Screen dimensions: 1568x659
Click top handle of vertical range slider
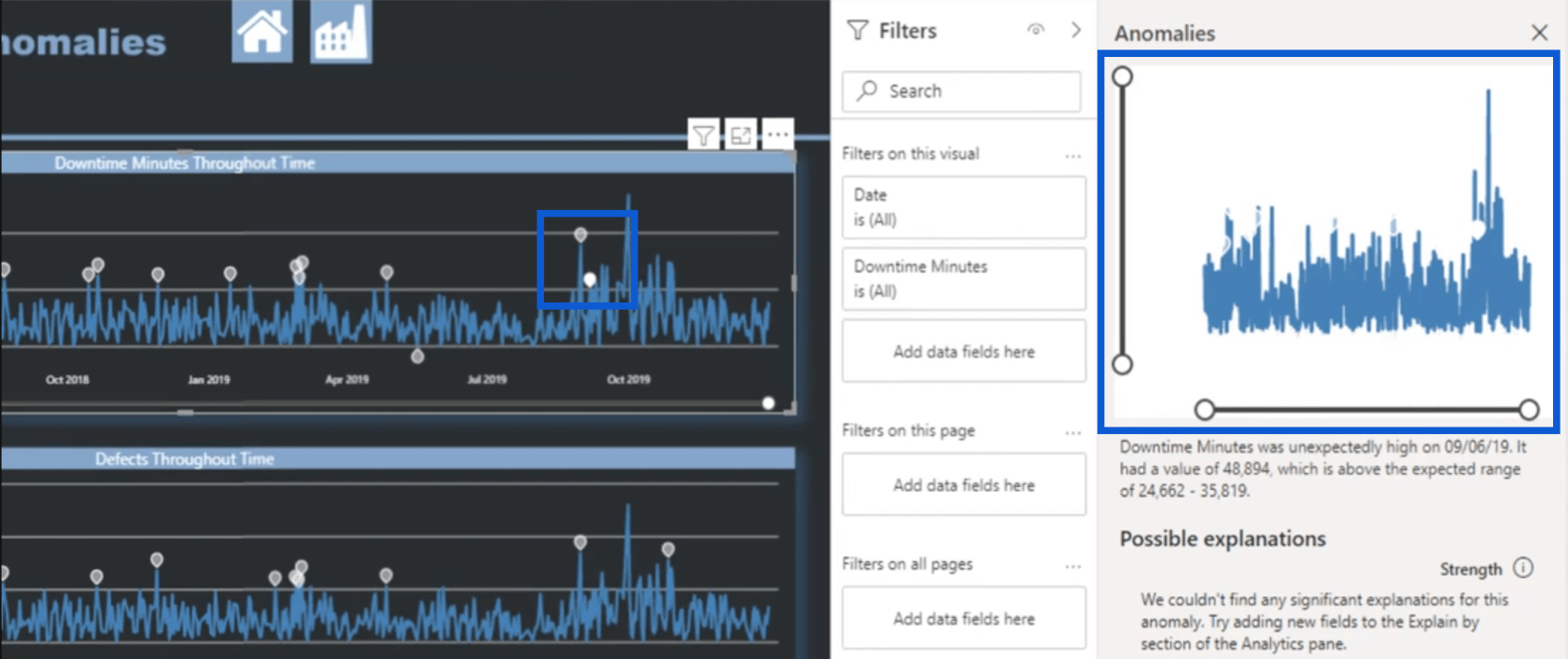1123,77
